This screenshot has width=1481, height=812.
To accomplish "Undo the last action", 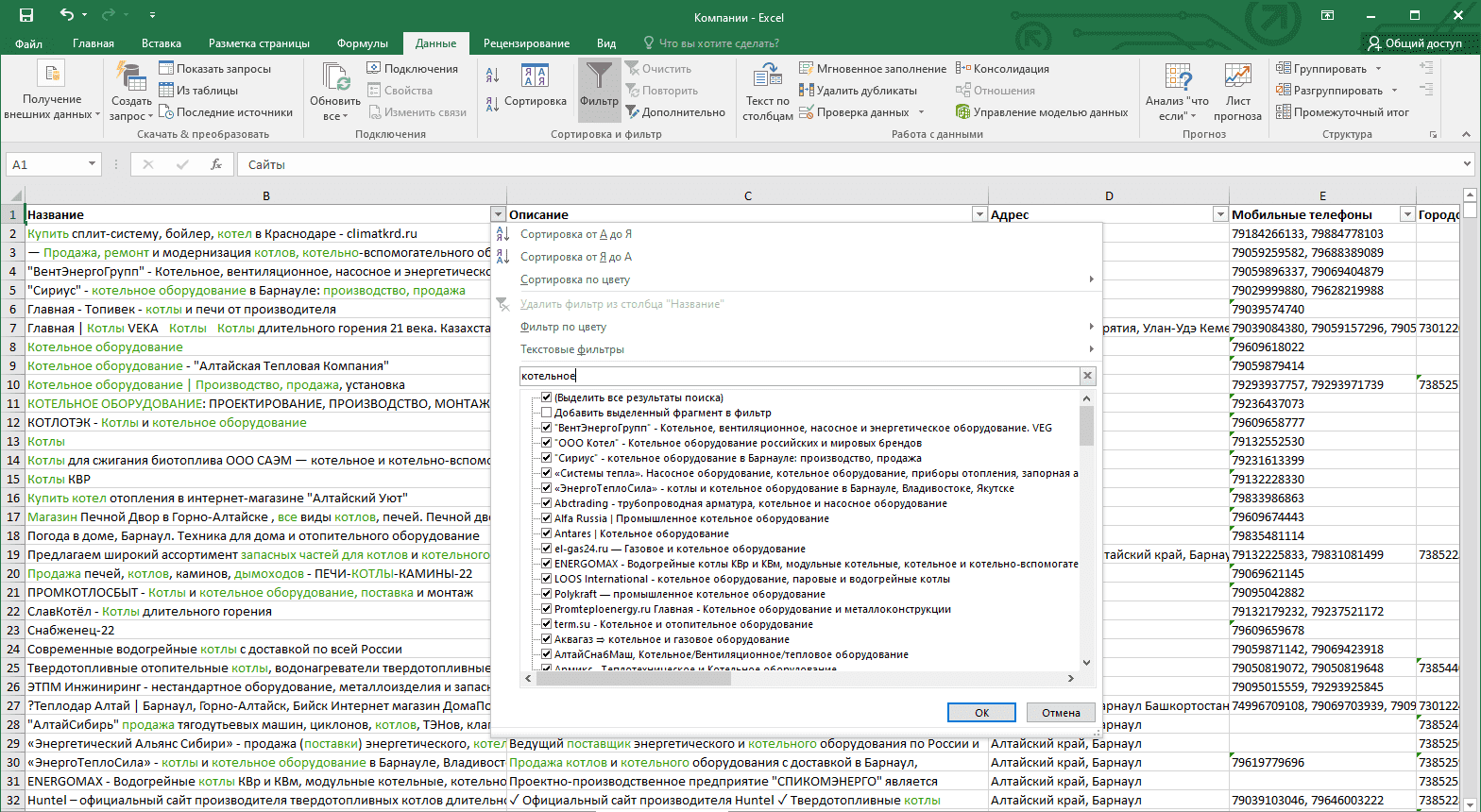I will click(66, 16).
